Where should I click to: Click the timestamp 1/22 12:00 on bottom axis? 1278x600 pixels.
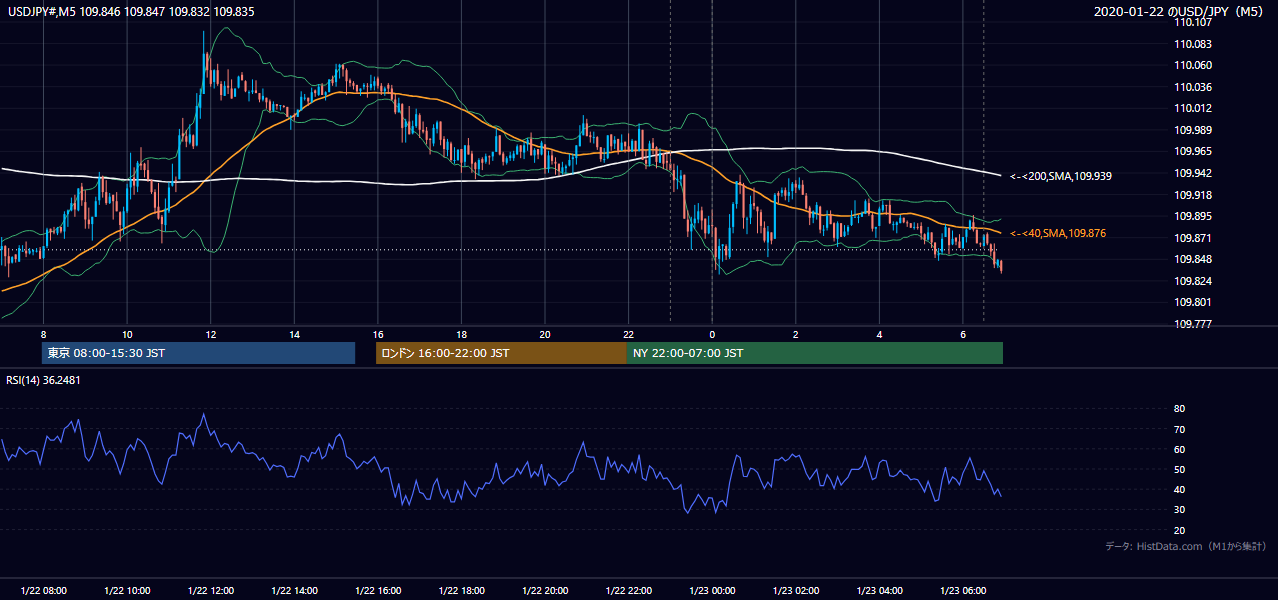(210, 591)
